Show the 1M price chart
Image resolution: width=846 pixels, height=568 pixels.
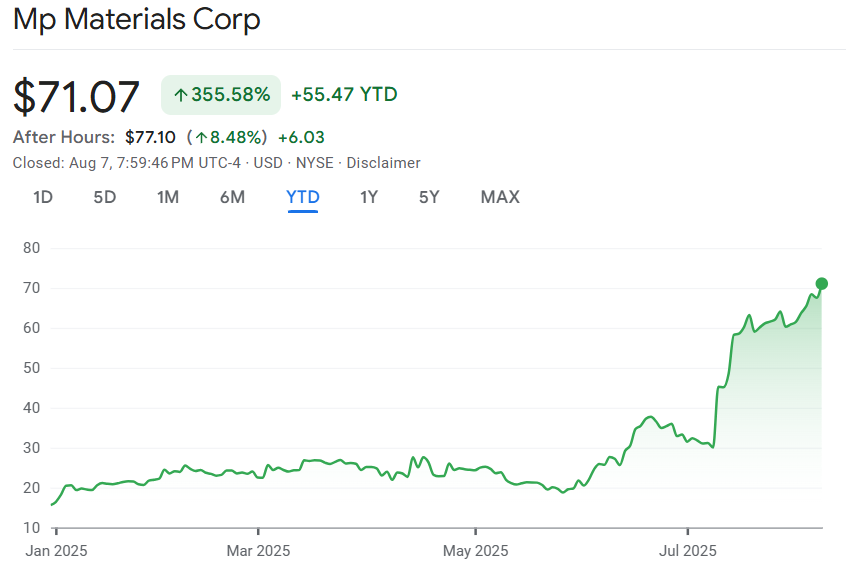click(x=168, y=197)
